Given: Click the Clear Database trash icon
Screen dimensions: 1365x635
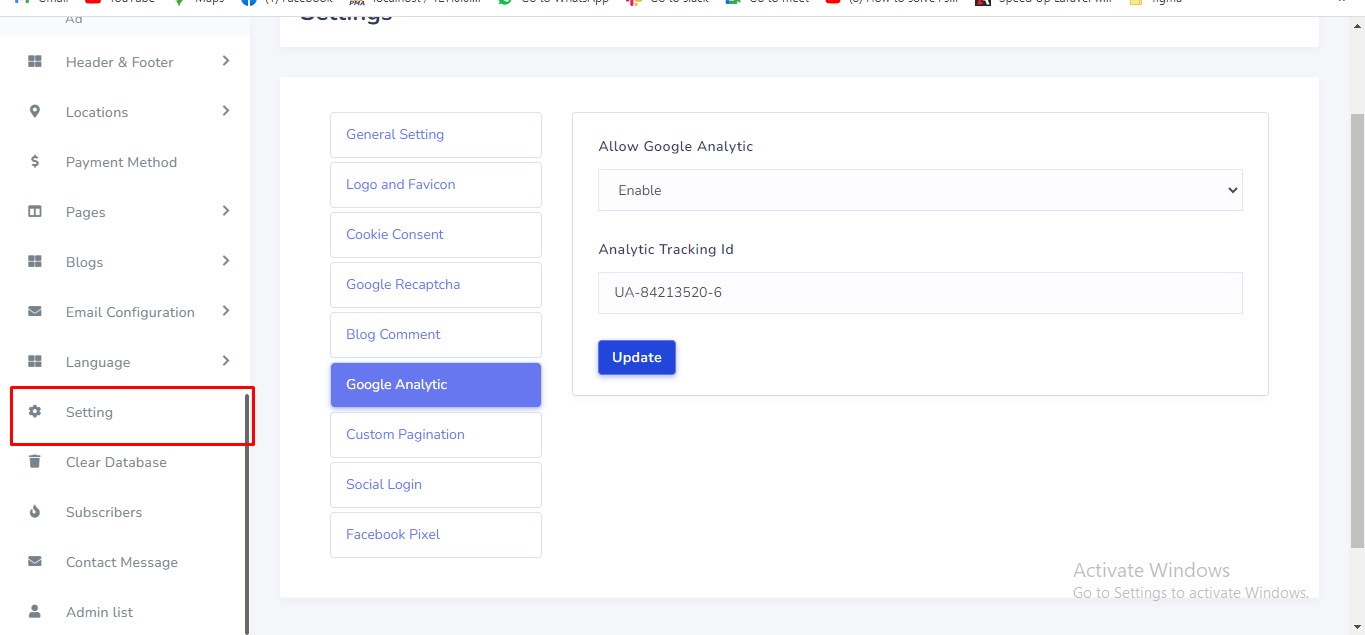Looking at the screenshot, I should click(35, 462).
